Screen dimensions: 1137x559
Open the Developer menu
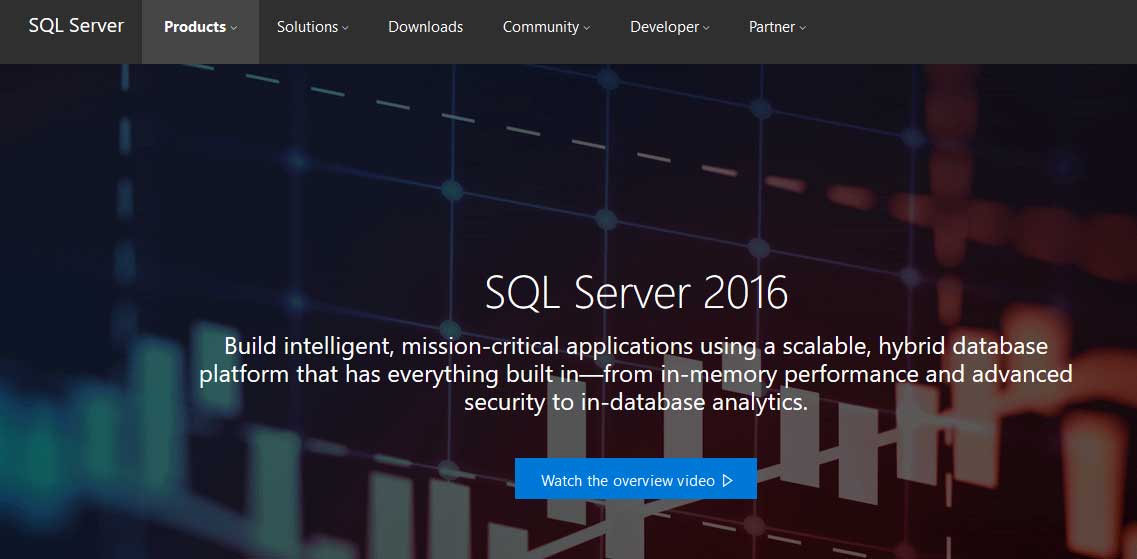[664, 27]
